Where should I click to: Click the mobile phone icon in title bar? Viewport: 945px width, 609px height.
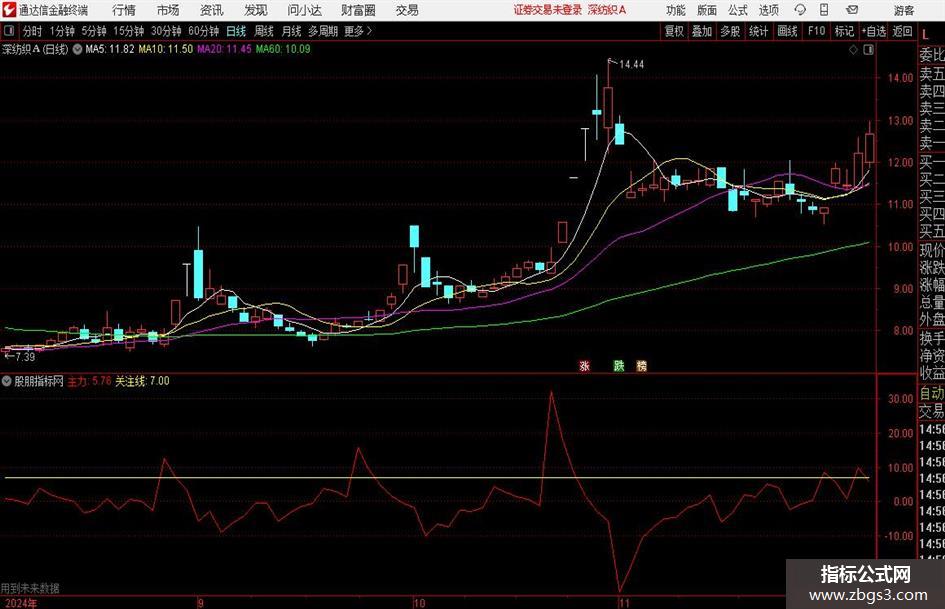[824, 10]
